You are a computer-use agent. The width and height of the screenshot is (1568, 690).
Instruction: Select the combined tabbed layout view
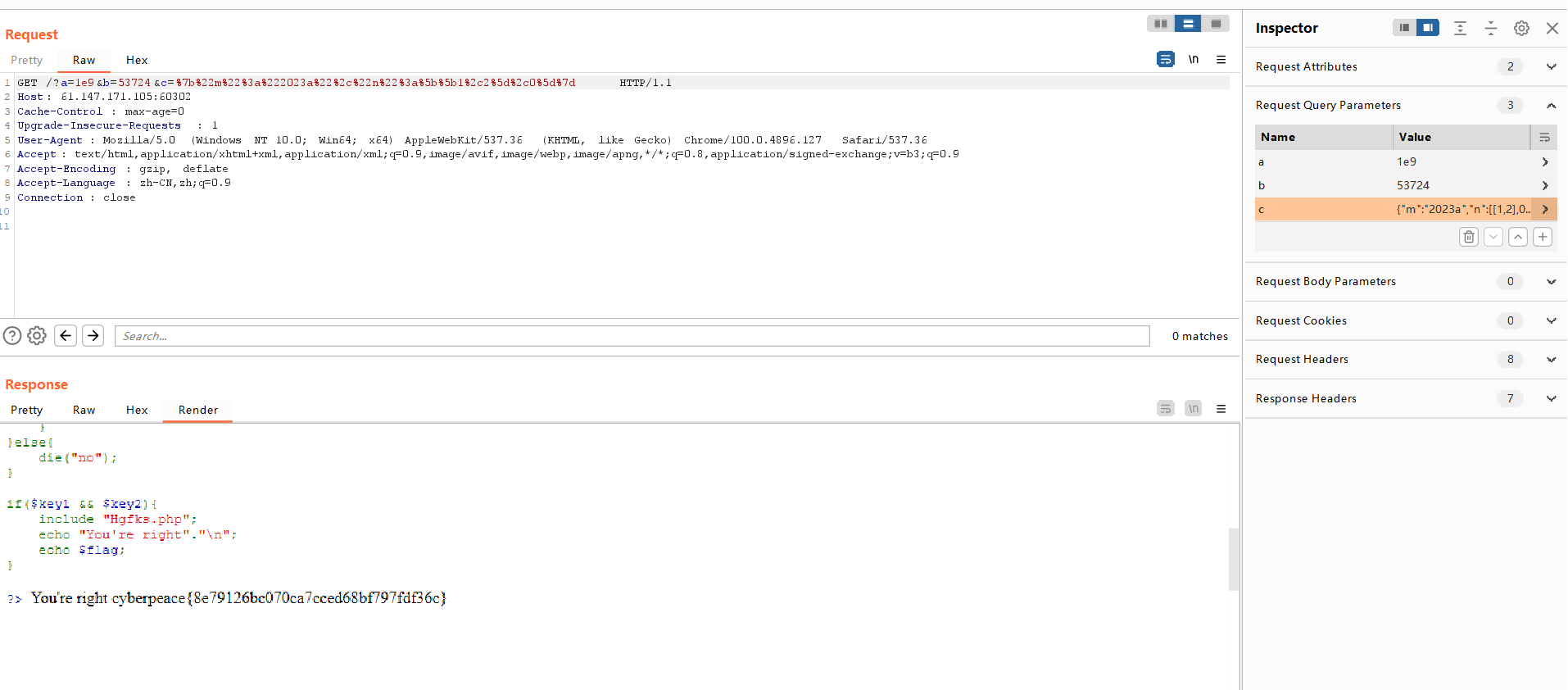tap(1216, 24)
